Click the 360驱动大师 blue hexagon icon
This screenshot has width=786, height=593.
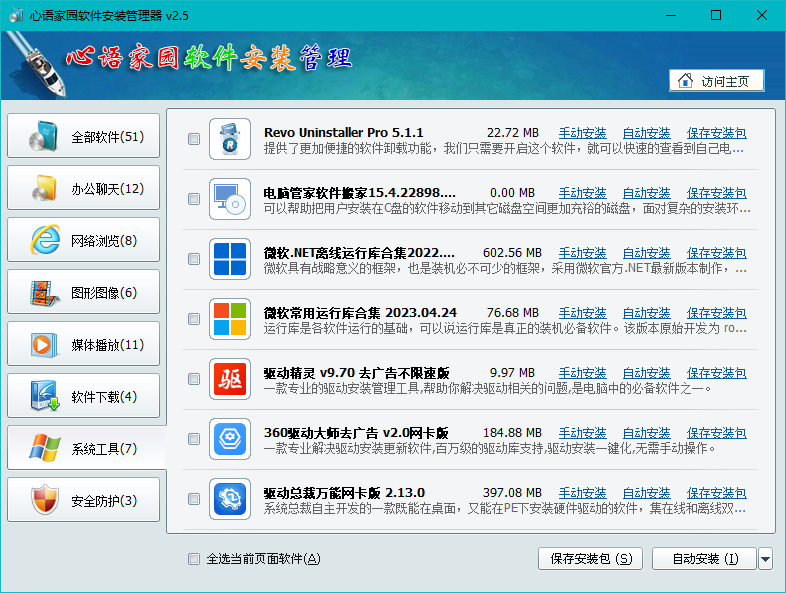[230, 439]
